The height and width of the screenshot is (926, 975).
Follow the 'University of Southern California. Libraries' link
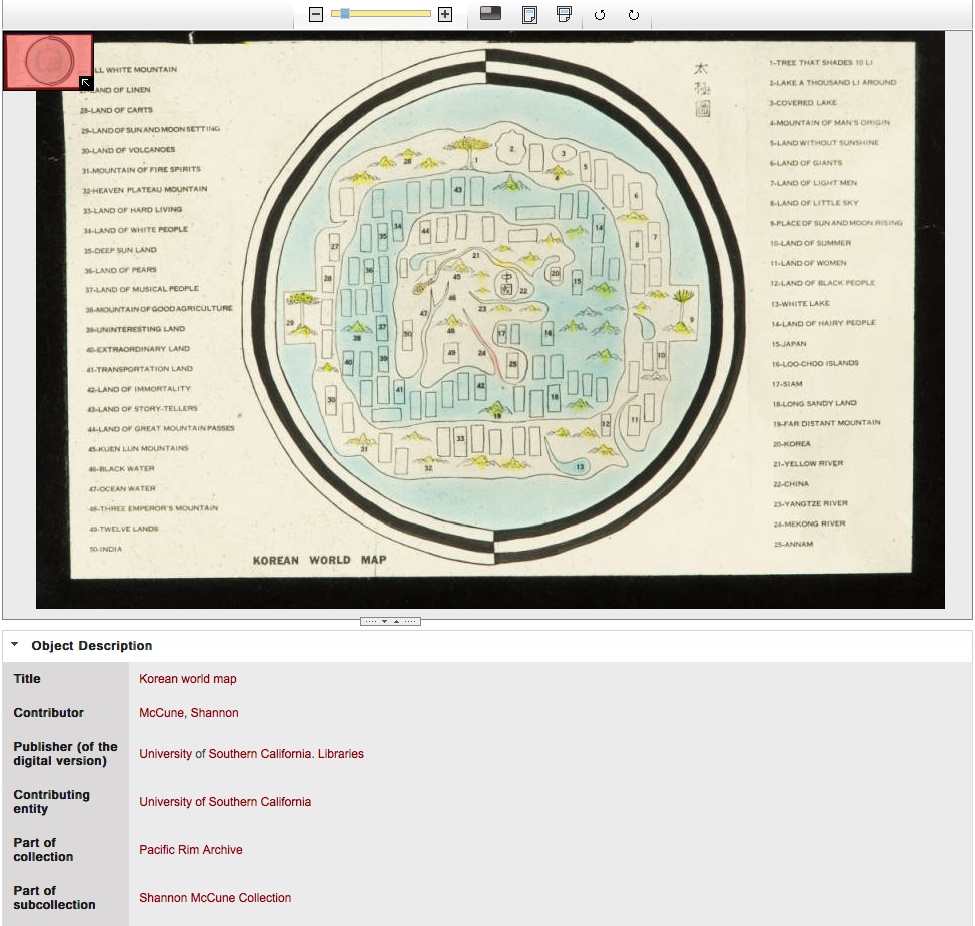251,754
